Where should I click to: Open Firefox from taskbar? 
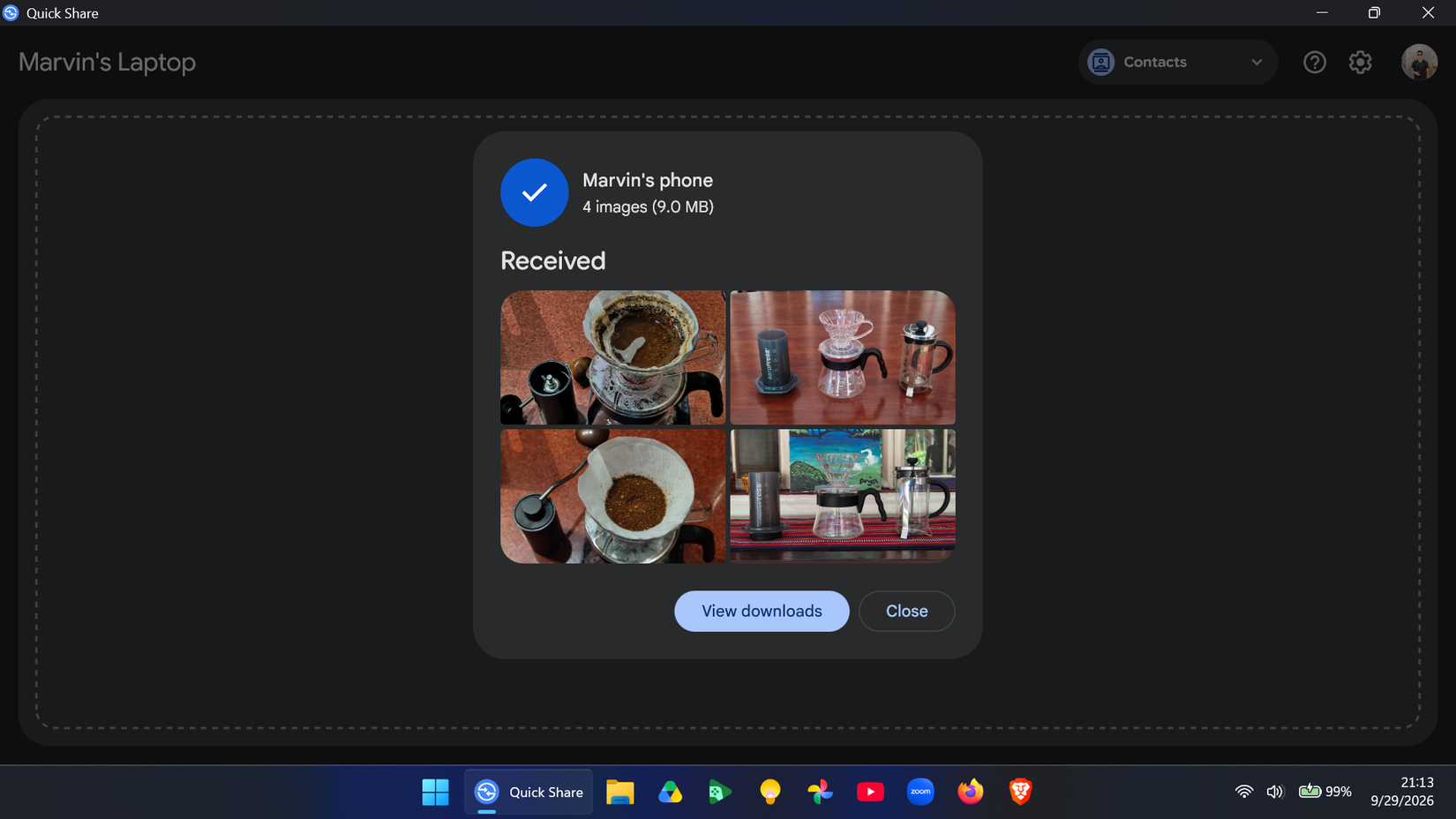pyautogui.click(x=971, y=792)
